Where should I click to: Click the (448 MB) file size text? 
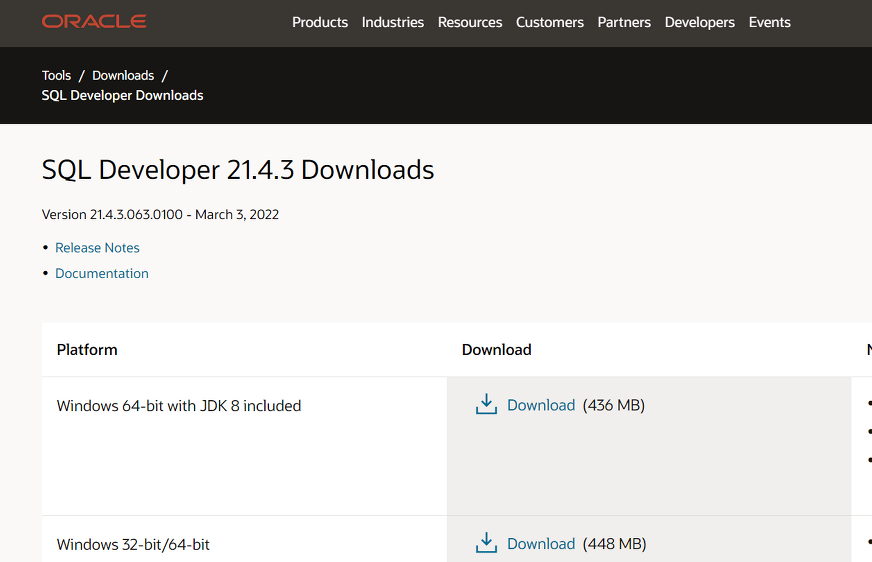614,544
